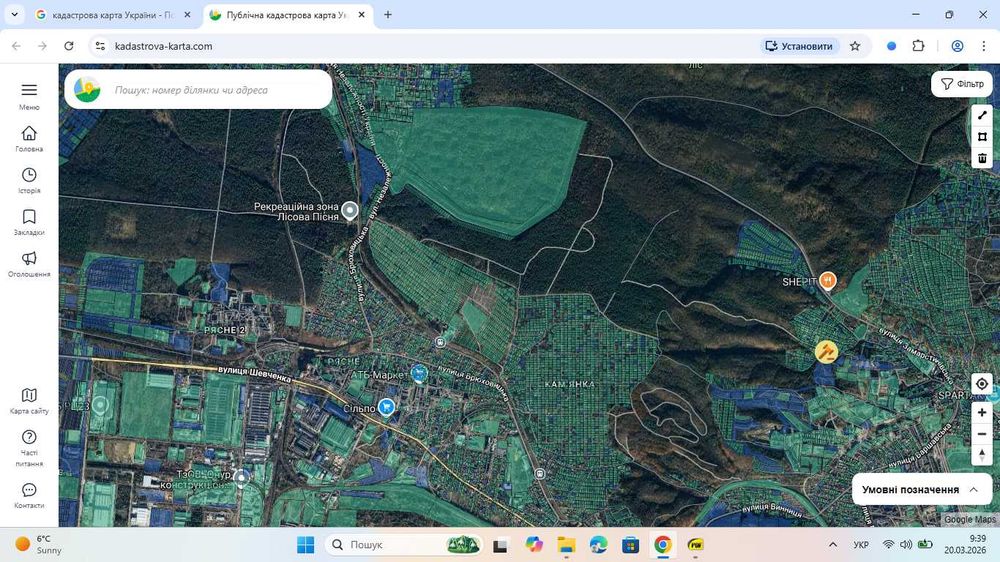Click the КАМ'ЯНКА district label

pos(570,384)
